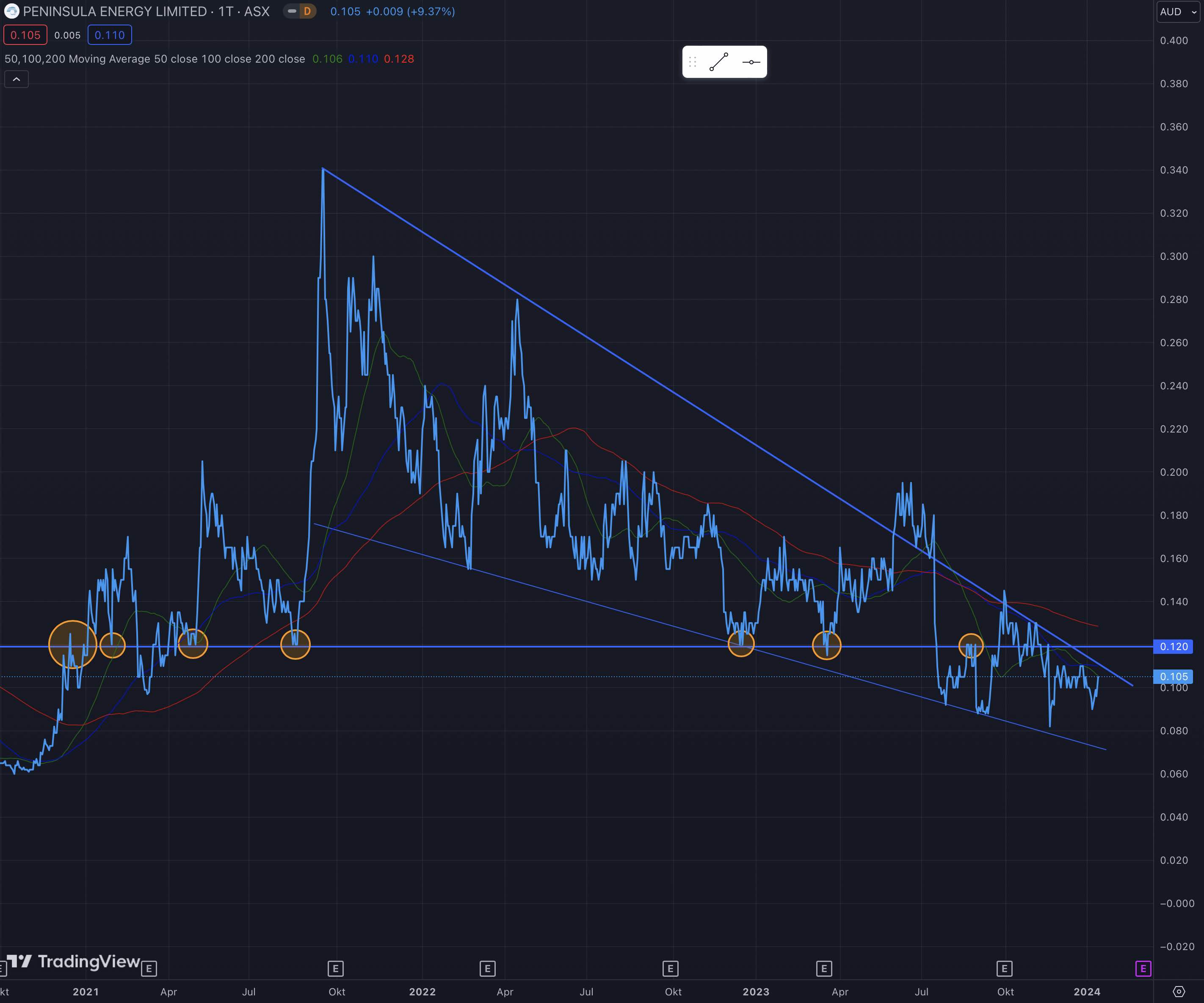Click the 0.120 horizontal line price label

point(1173,647)
